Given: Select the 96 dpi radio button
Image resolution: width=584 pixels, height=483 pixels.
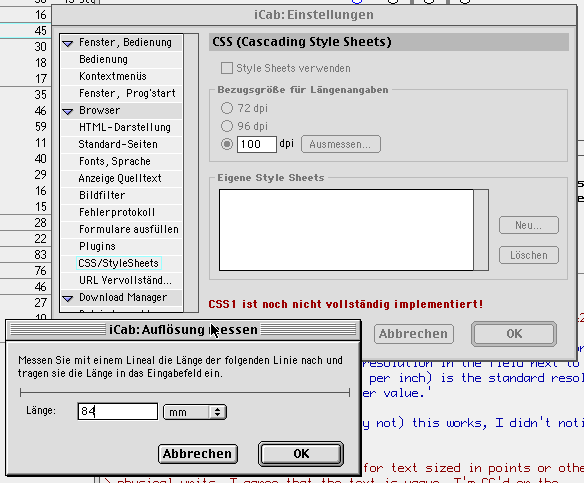Looking at the screenshot, I should point(227,126).
